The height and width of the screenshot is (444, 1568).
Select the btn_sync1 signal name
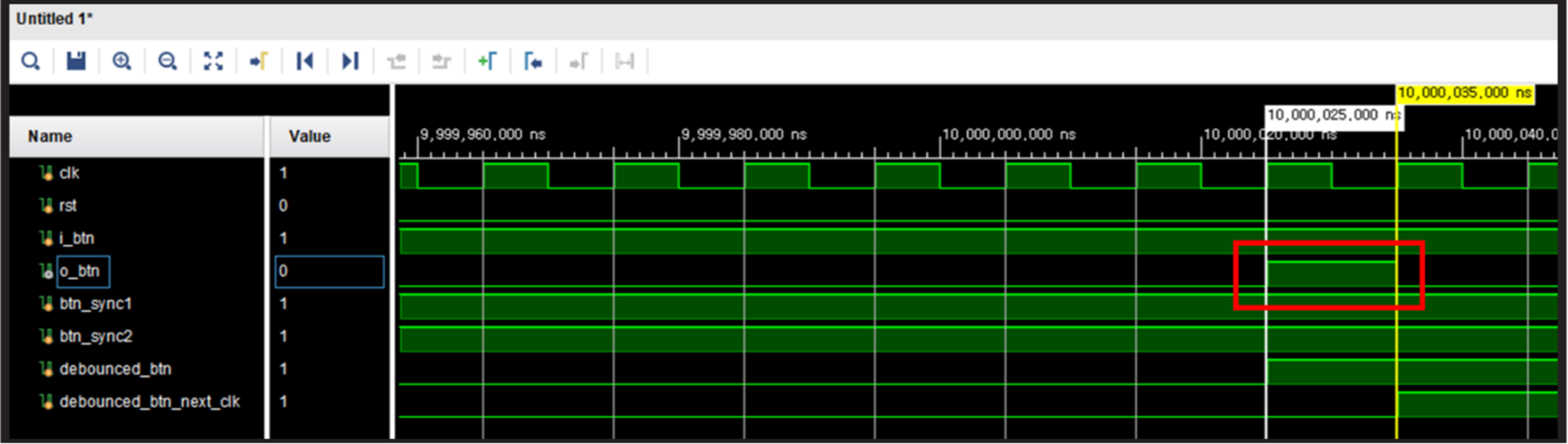coord(96,304)
